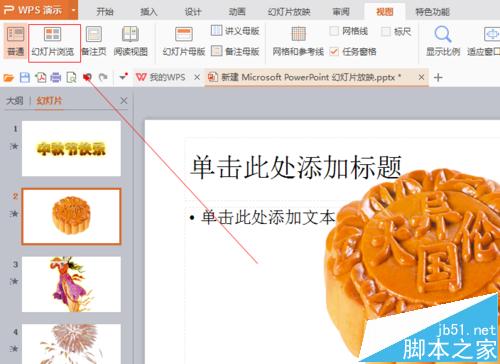Click the WPS logo on 我的WPS tab

141,77
